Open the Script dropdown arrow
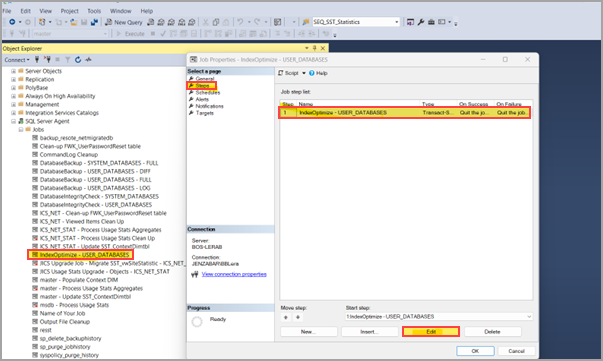 pos(304,73)
